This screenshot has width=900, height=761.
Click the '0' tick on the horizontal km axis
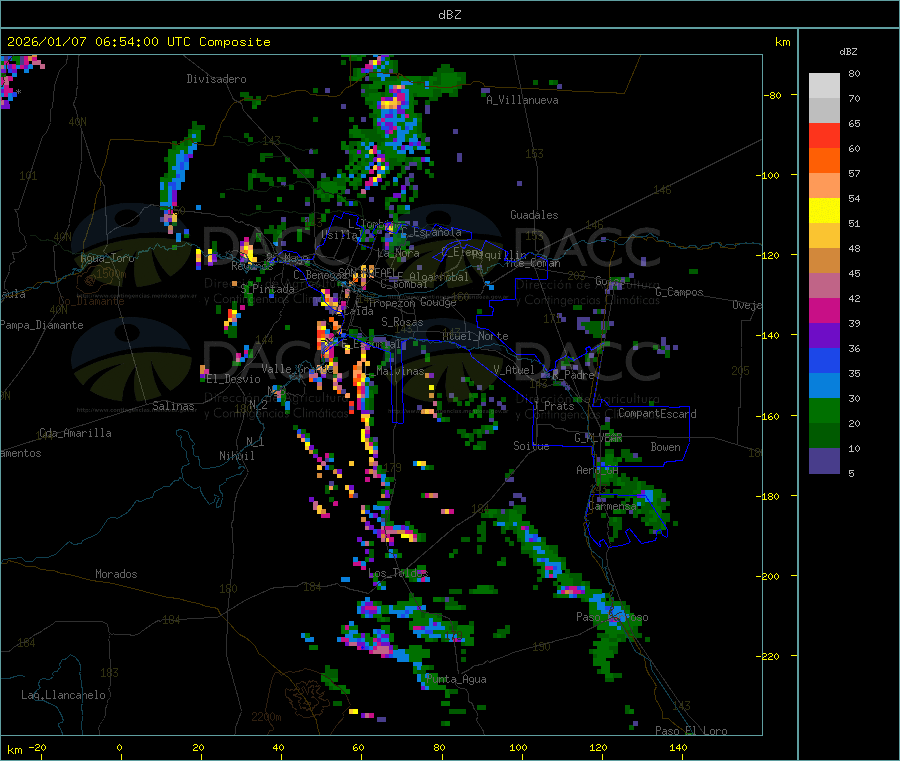[x=119, y=747]
